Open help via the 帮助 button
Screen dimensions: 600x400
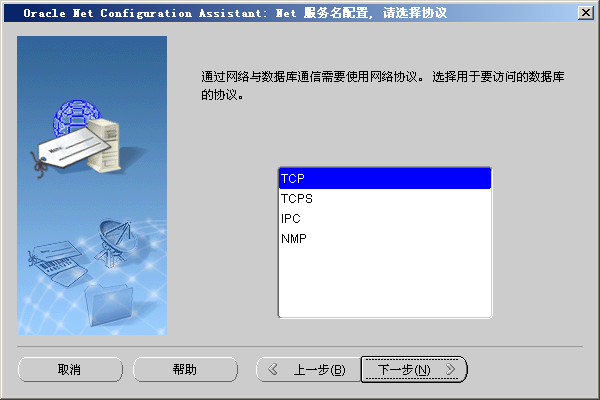(185, 369)
